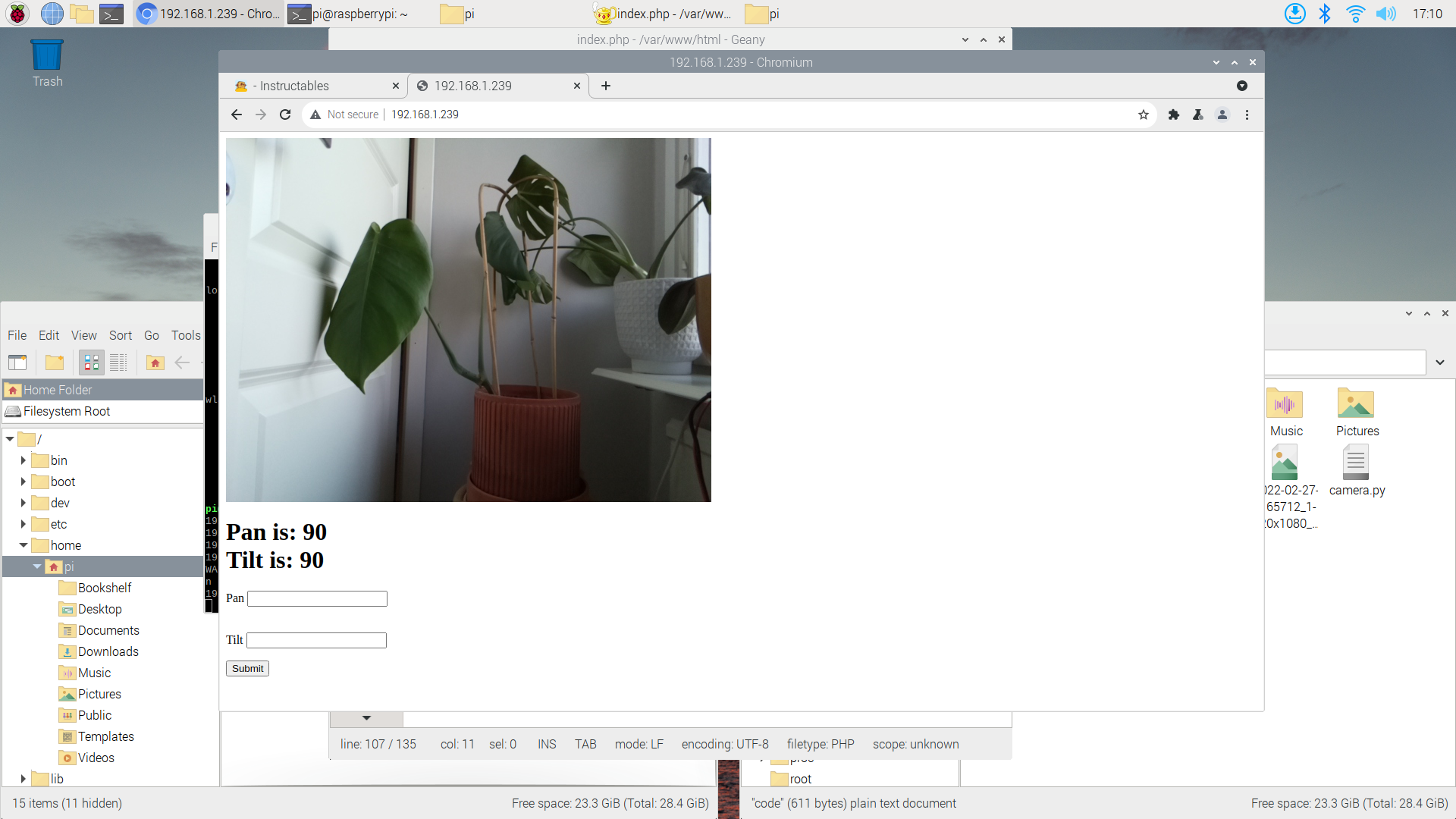Expand the boot folder in file manager
The image size is (1456, 819).
click(22, 481)
